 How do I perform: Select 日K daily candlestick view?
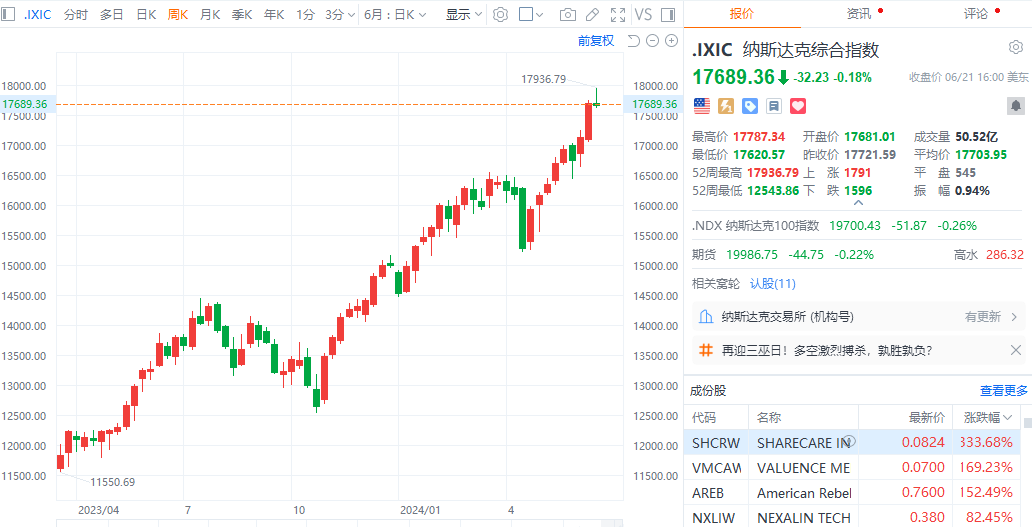146,14
